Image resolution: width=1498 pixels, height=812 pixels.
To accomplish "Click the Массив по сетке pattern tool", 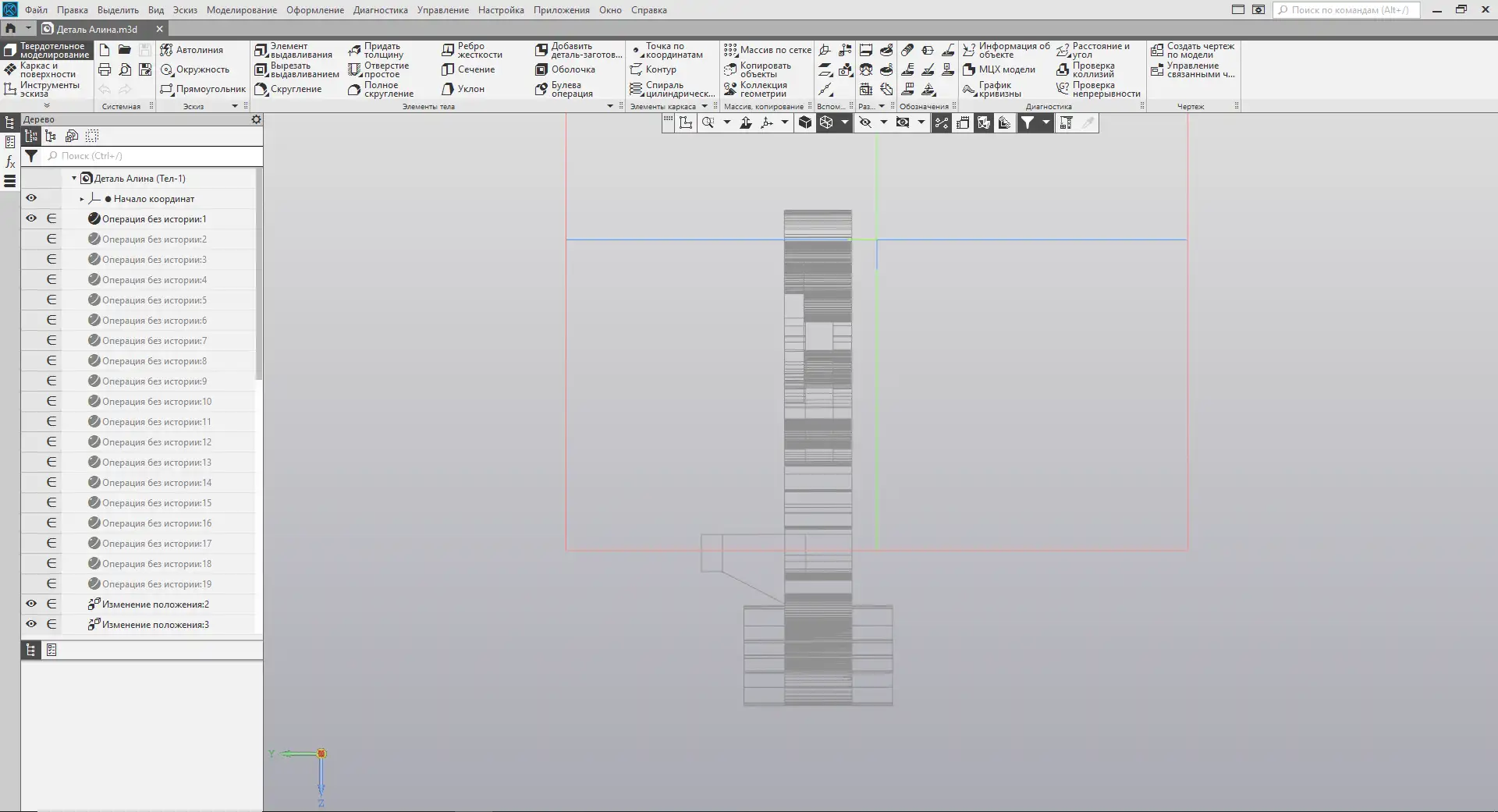I will [x=767, y=50].
